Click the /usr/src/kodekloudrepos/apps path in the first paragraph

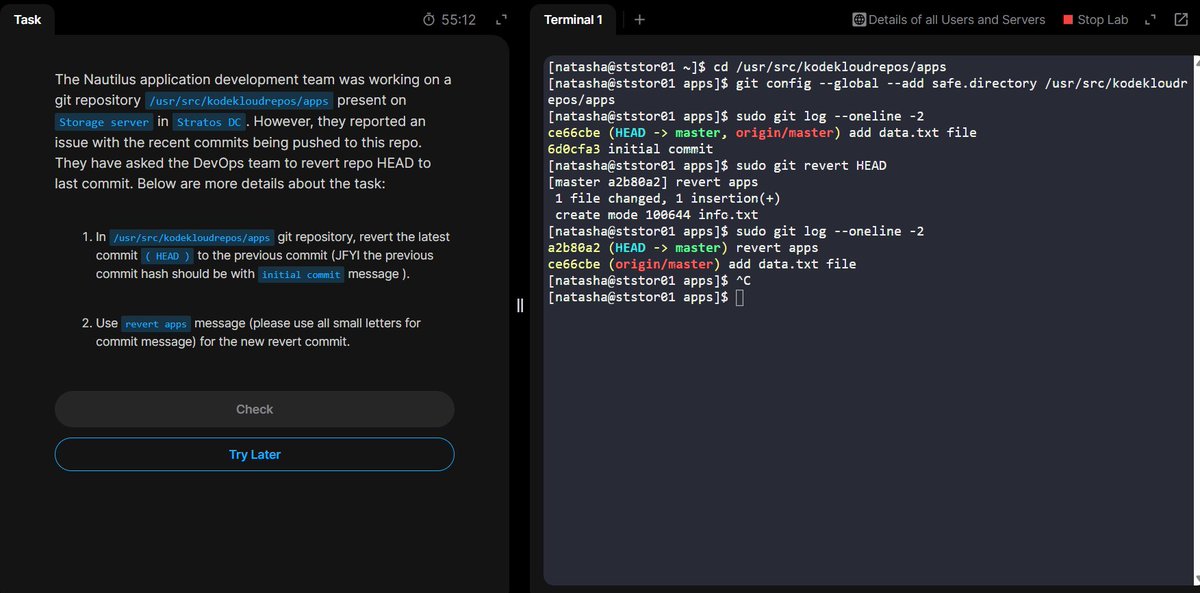(239, 101)
